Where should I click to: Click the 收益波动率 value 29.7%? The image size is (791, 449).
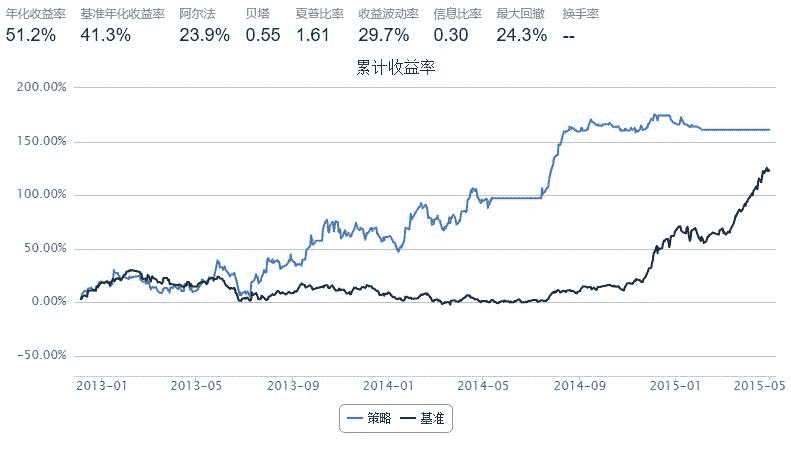pos(383,35)
